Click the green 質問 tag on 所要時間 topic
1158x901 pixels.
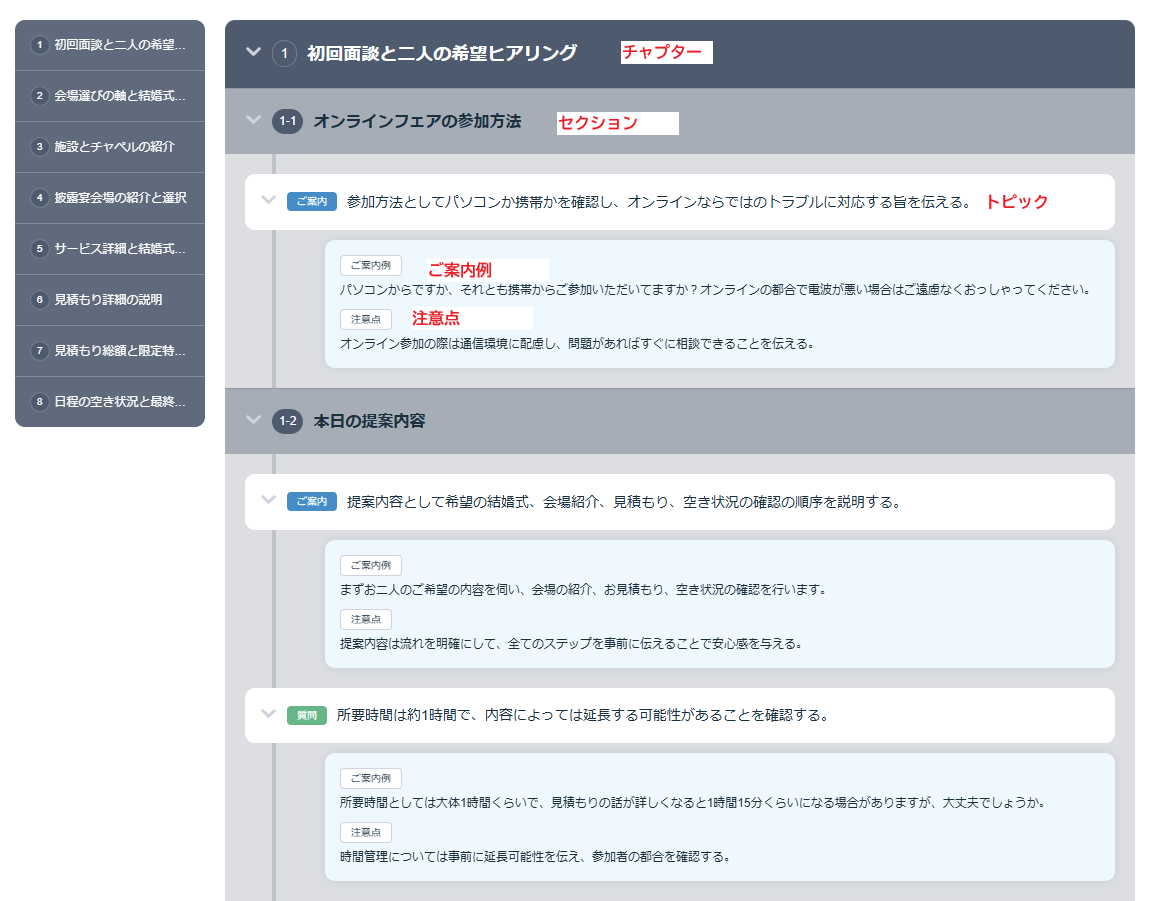pos(306,716)
